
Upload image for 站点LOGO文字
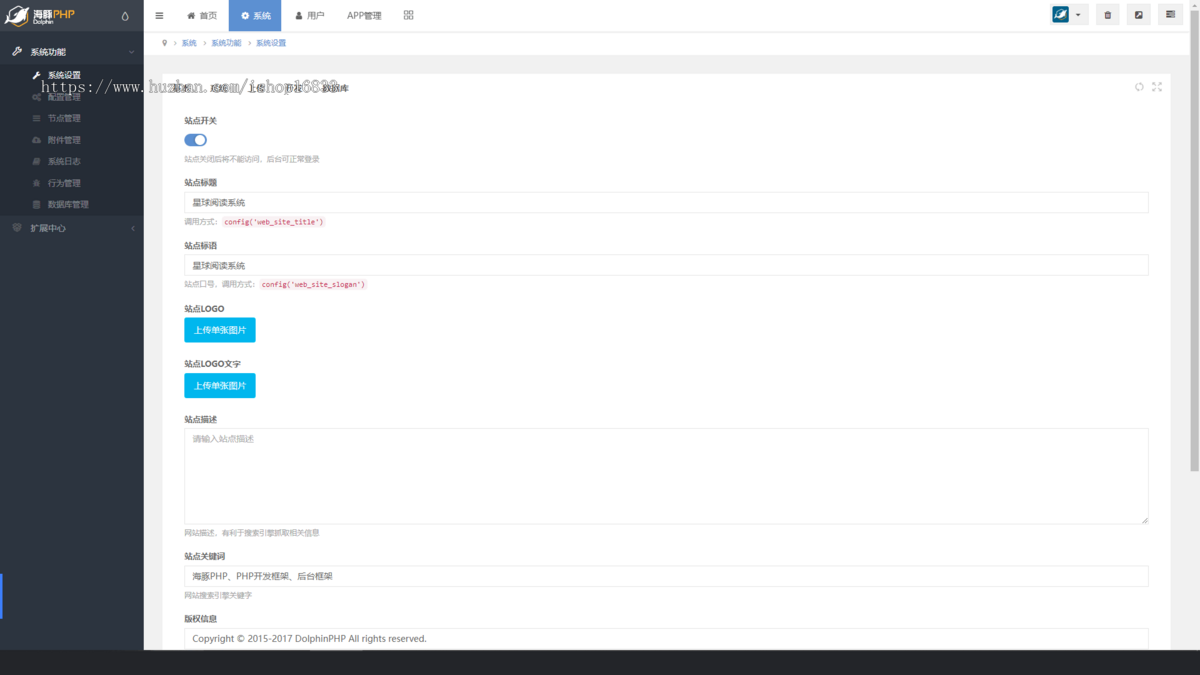220,385
